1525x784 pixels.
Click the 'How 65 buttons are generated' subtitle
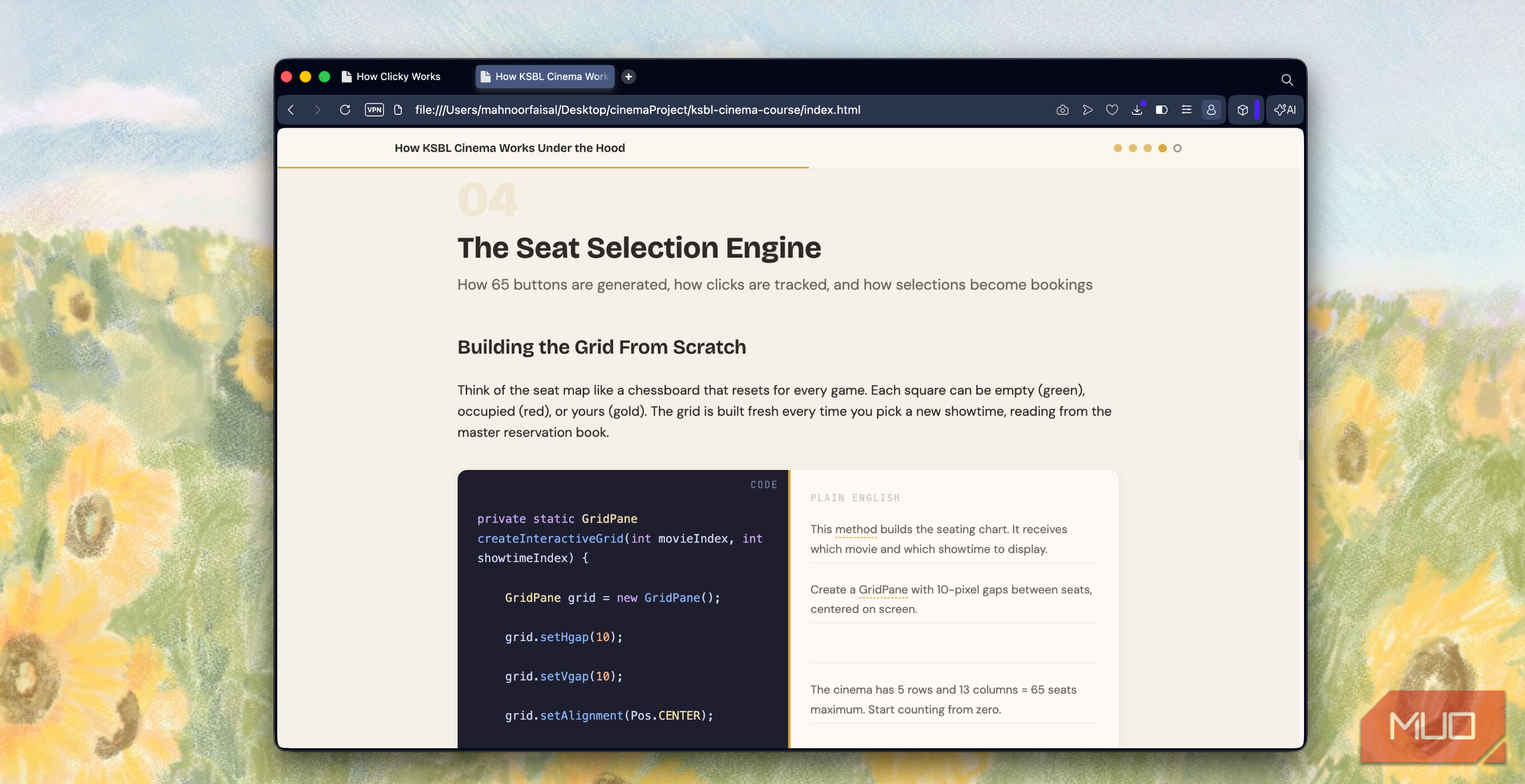pos(775,285)
